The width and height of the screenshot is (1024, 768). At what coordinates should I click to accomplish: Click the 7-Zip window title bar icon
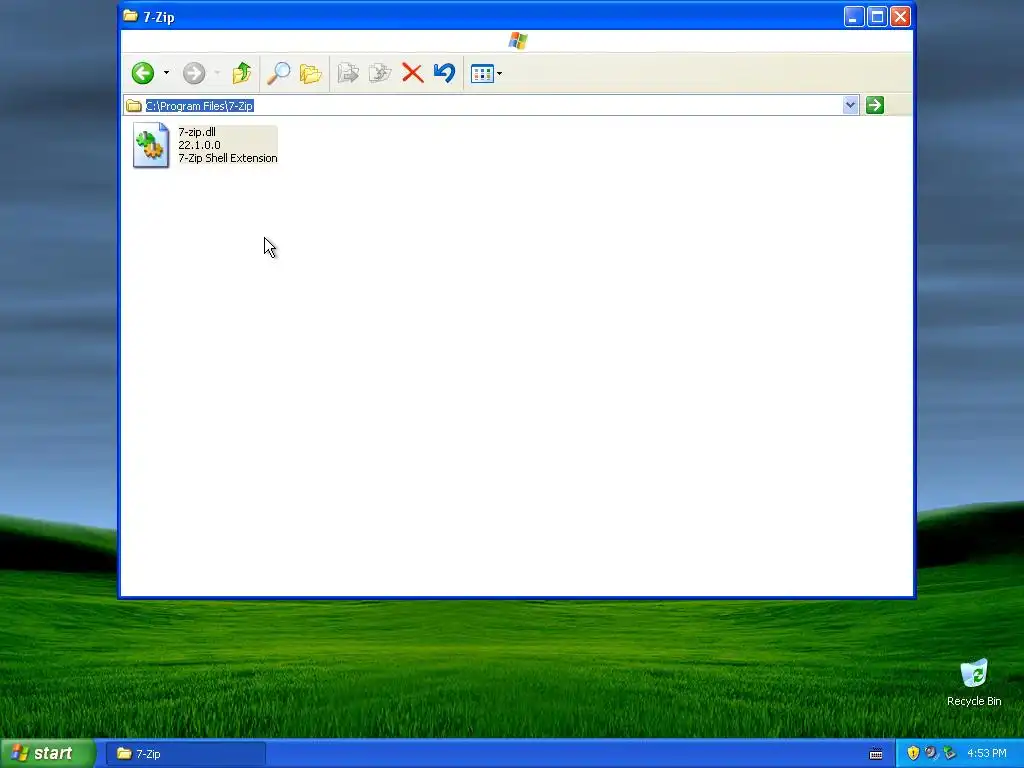tap(131, 16)
